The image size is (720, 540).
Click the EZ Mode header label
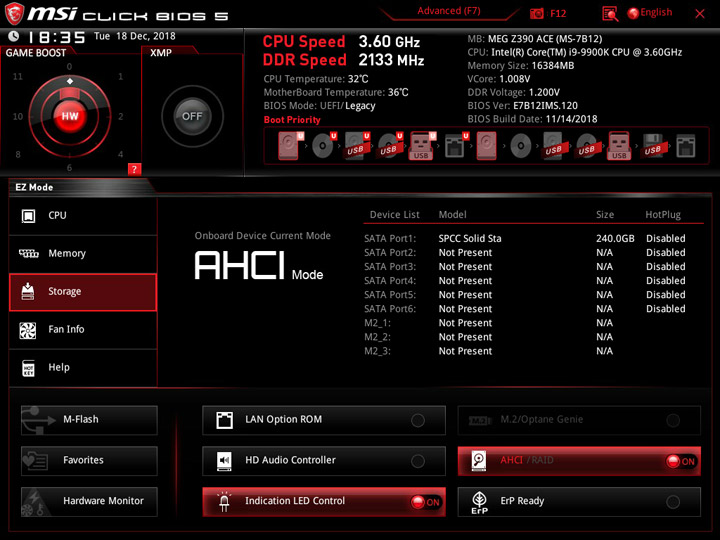click(34, 187)
